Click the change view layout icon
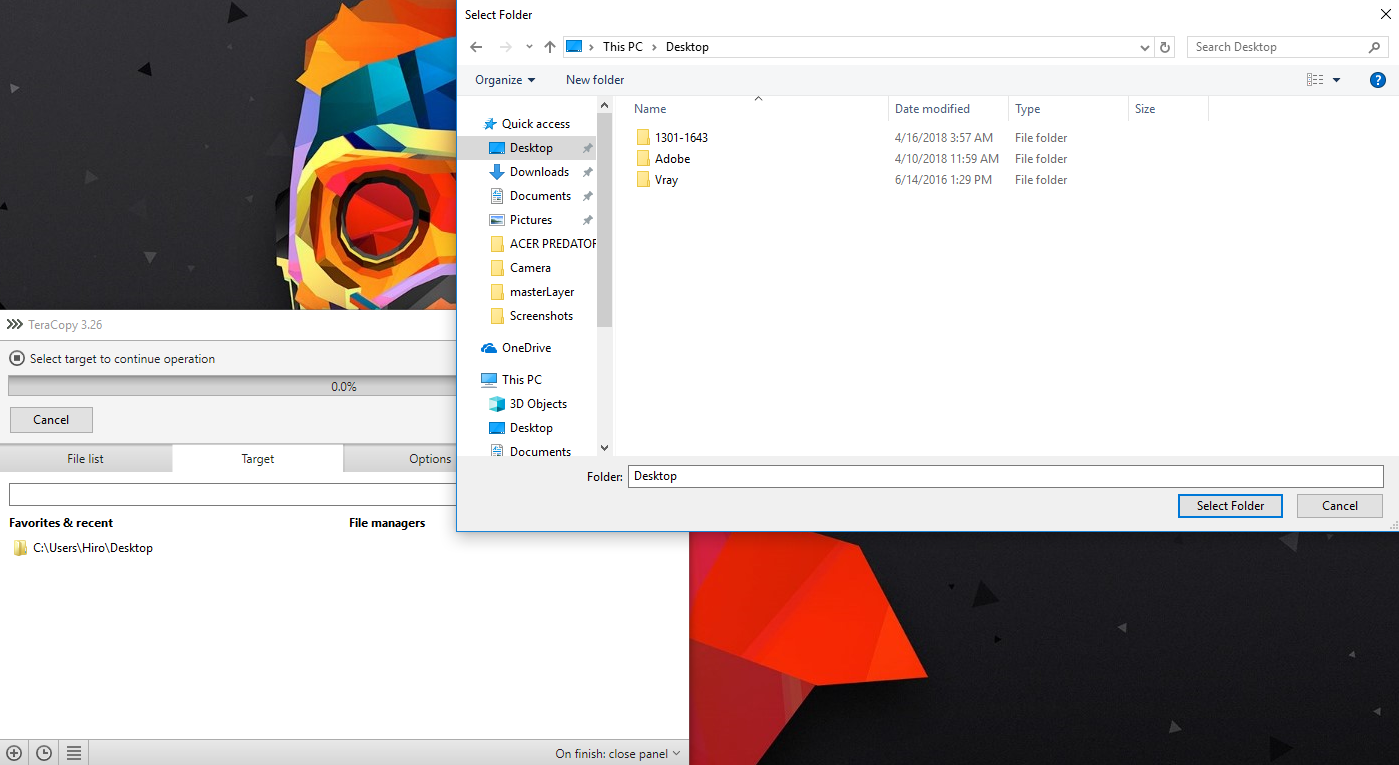1399x765 pixels. [x=1315, y=80]
